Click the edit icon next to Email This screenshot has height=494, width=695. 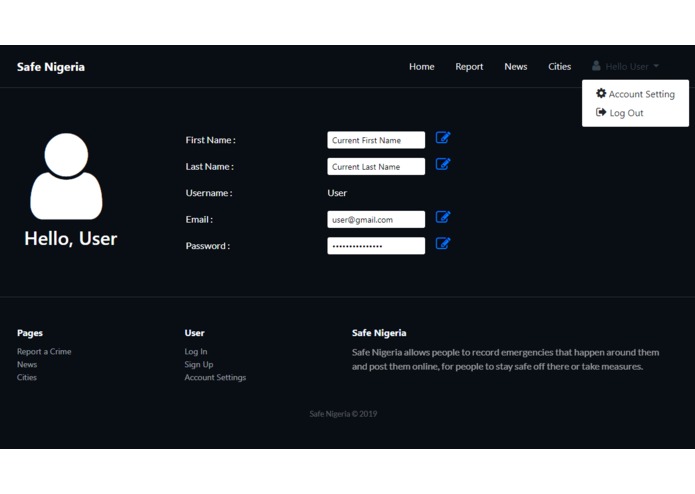443,217
